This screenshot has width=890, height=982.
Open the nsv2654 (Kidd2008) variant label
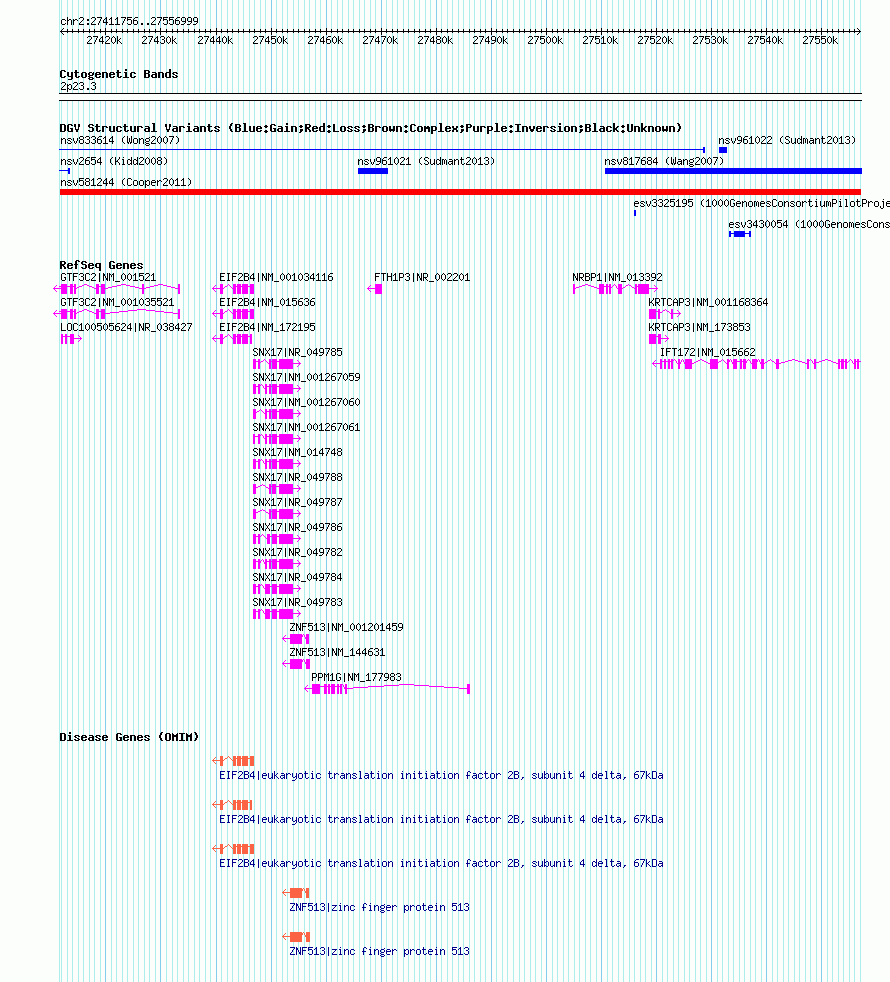tap(114, 161)
